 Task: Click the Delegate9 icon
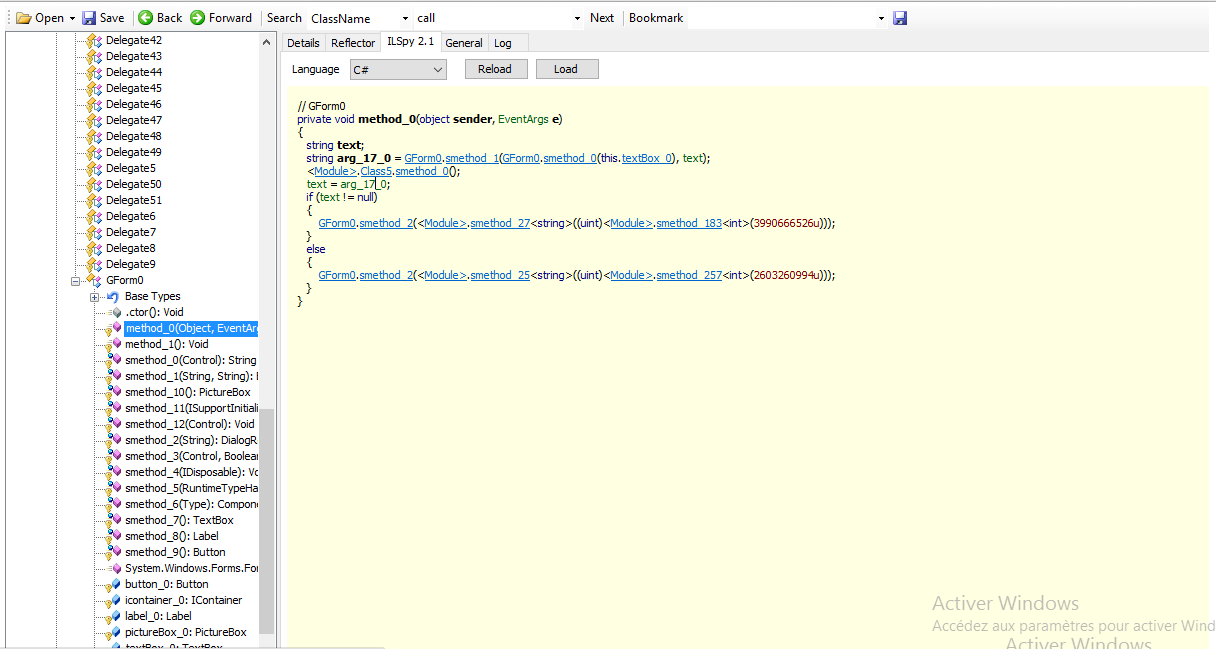click(94, 264)
